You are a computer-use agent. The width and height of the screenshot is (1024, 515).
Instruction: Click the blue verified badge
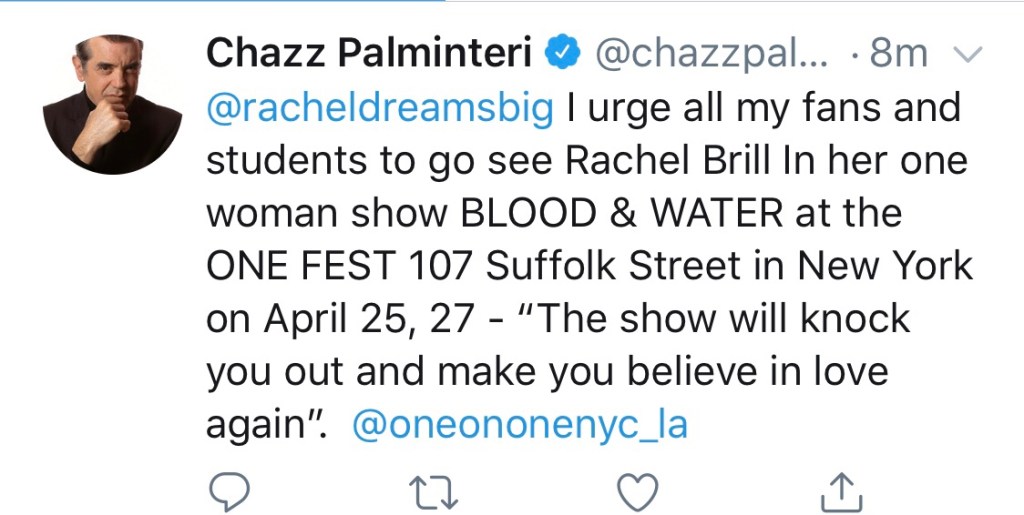click(x=564, y=54)
